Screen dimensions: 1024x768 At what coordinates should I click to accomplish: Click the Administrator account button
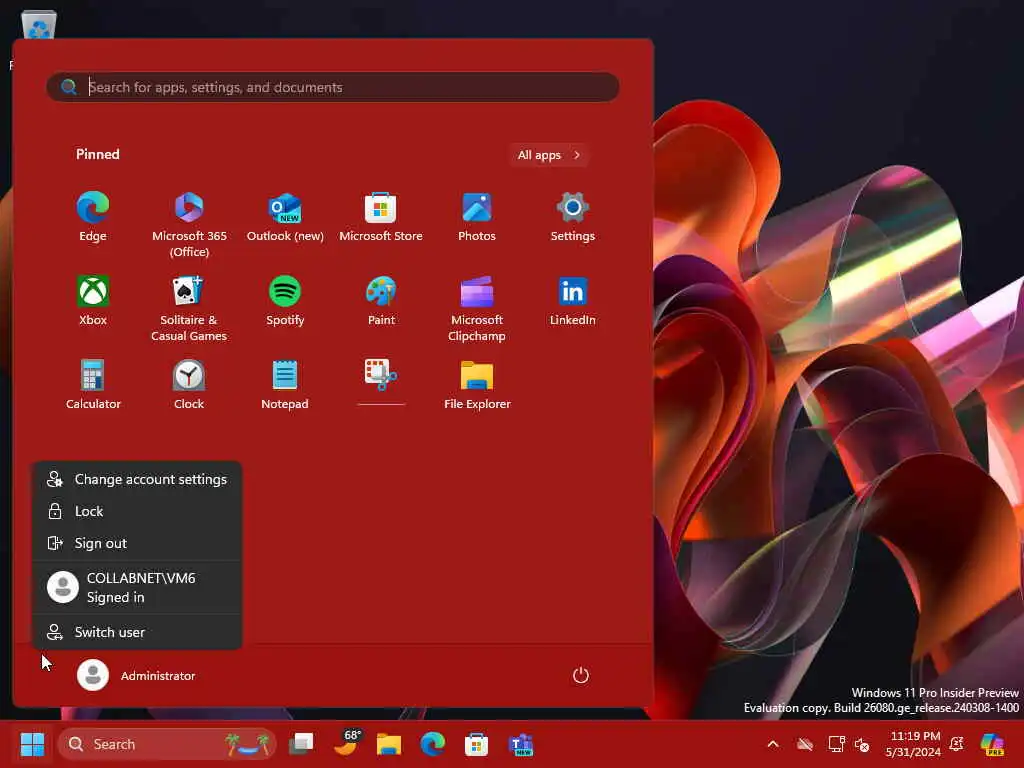[136, 675]
